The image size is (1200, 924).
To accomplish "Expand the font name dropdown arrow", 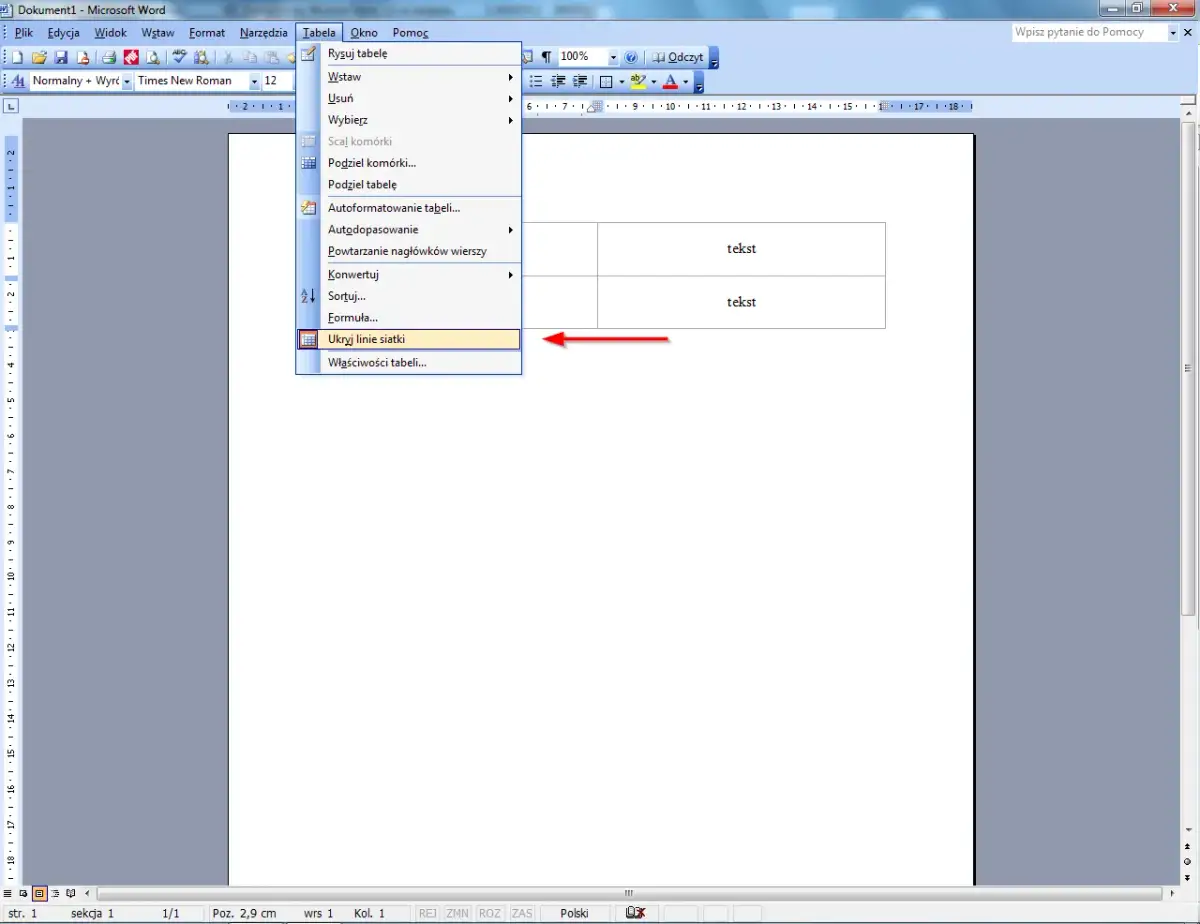I will point(254,81).
